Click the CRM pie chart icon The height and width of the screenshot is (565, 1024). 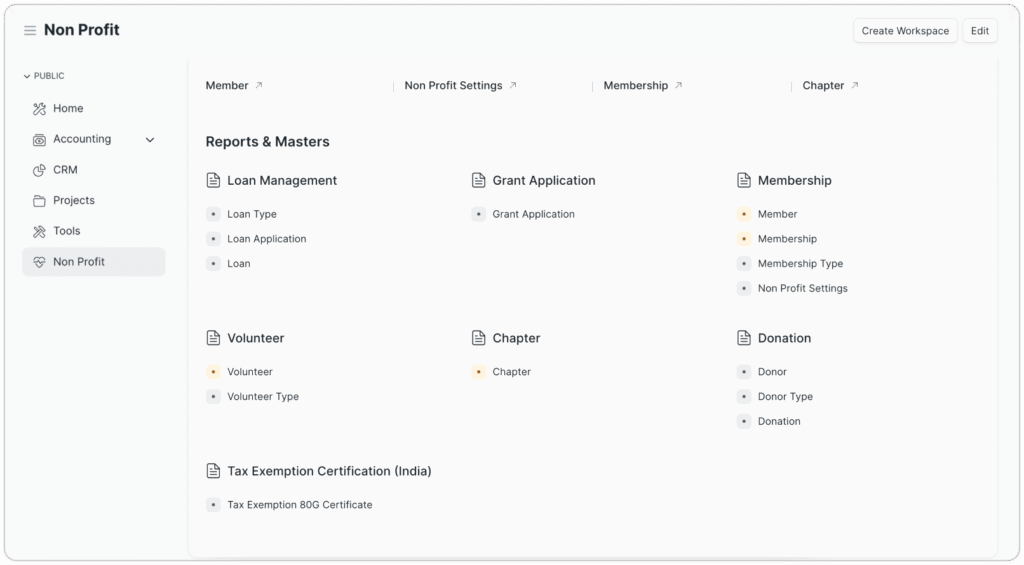tap(39, 170)
